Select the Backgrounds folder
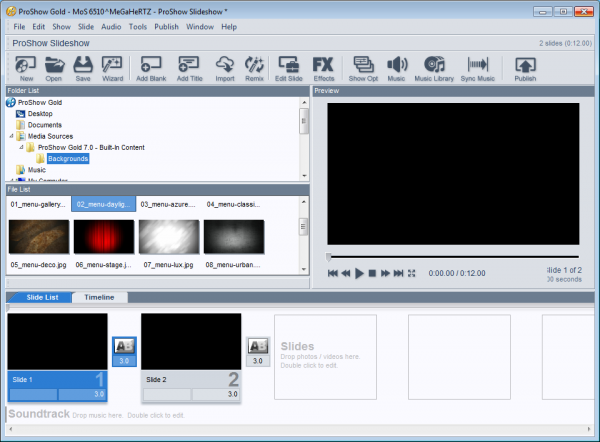The width and height of the screenshot is (600, 442). pyautogui.click(x=68, y=159)
